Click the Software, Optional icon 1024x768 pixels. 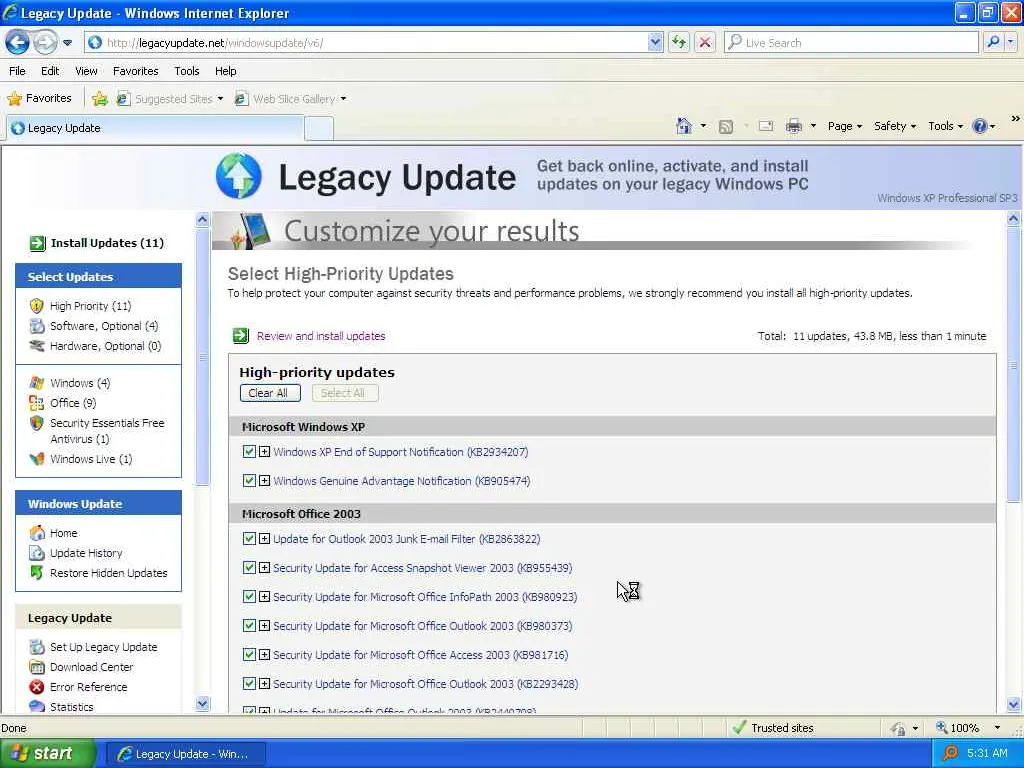37,326
